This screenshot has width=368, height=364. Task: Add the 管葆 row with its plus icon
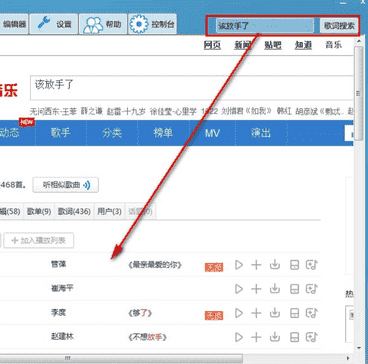256,265
